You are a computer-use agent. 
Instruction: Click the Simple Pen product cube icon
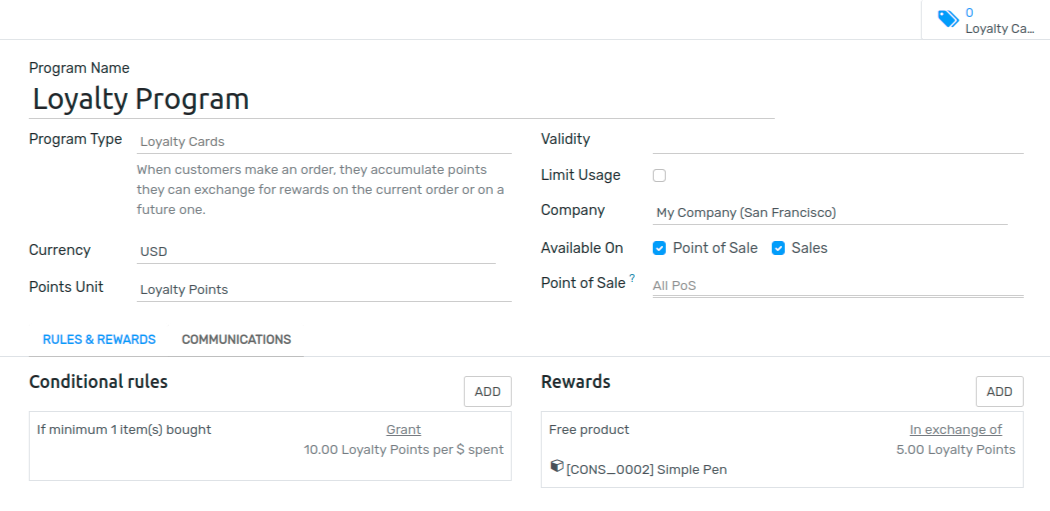556,466
